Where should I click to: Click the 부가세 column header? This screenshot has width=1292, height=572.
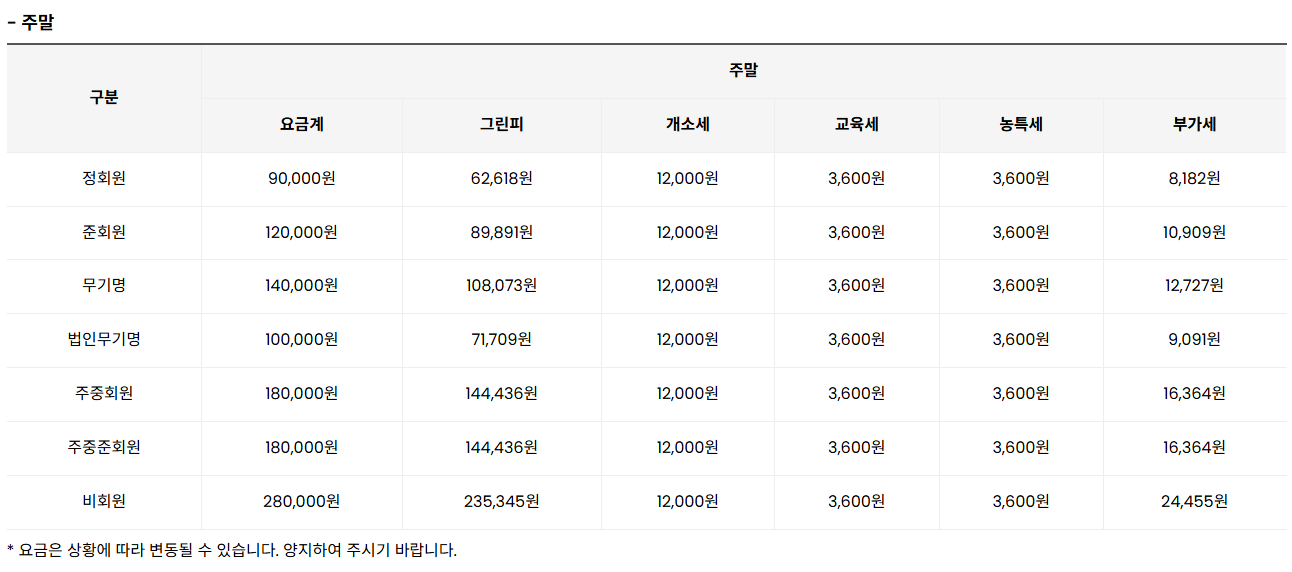pyautogui.click(x=1194, y=125)
